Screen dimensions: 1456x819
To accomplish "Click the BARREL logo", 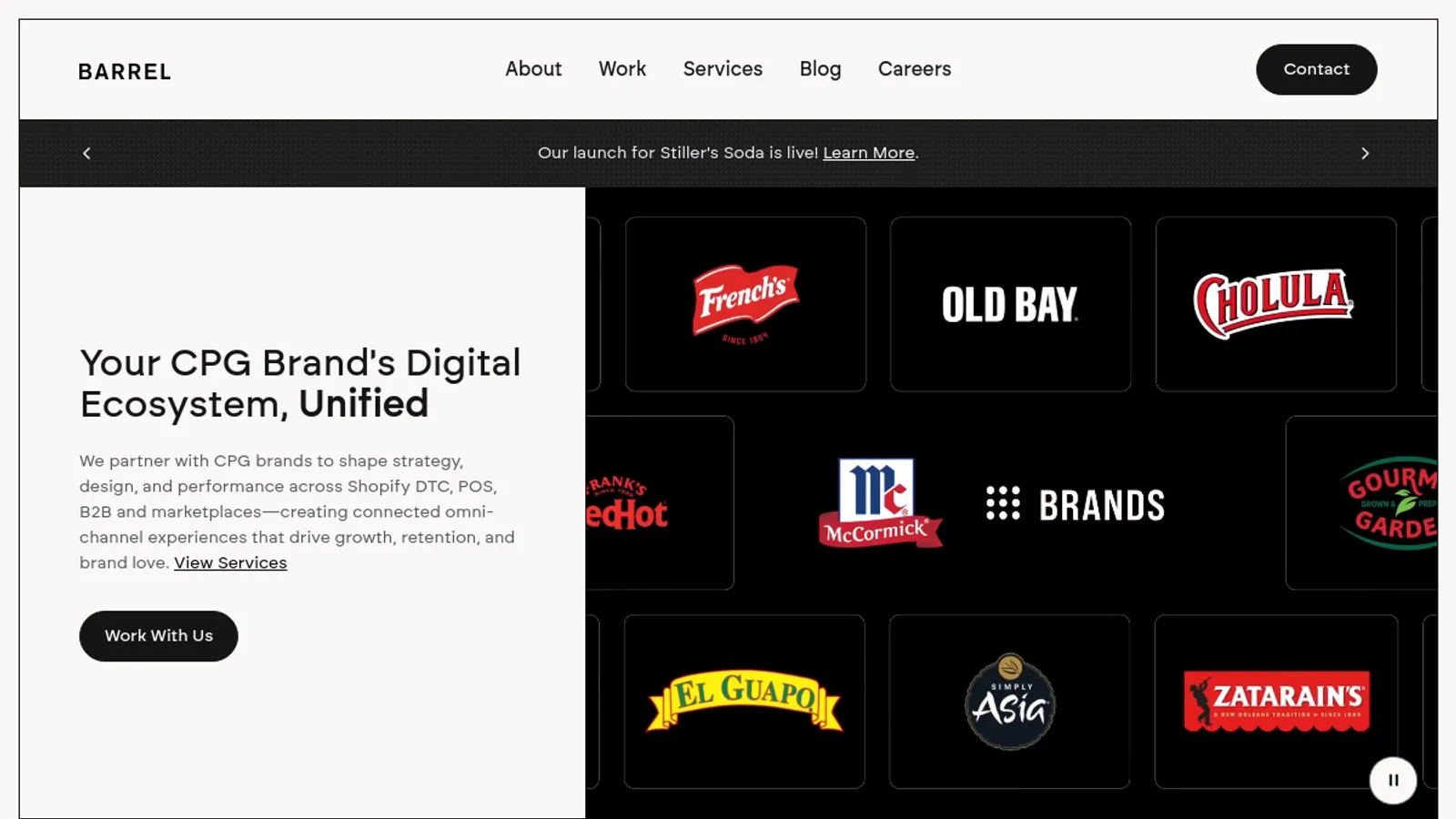I will (x=125, y=72).
